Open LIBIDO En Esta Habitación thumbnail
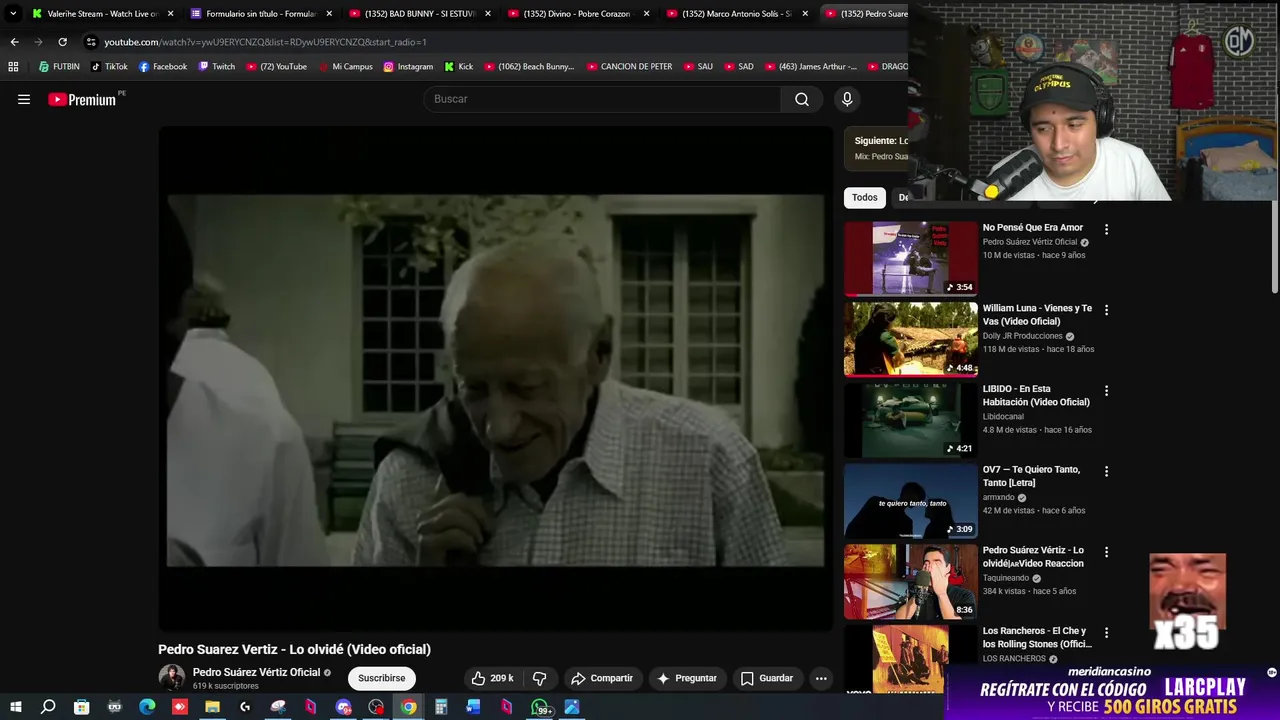 click(911, 420)
